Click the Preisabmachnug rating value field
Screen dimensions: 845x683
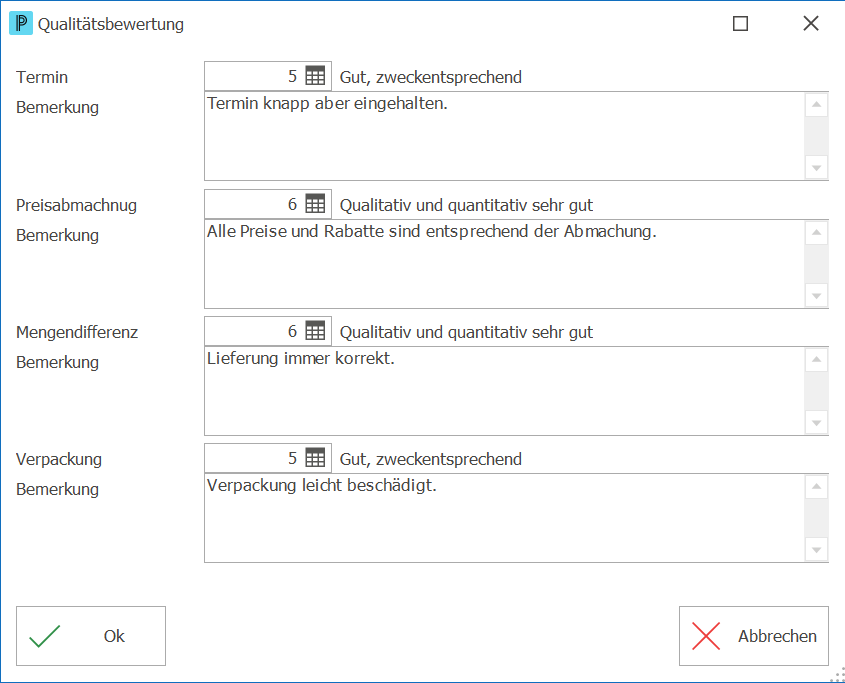click(x=268, y=204)
